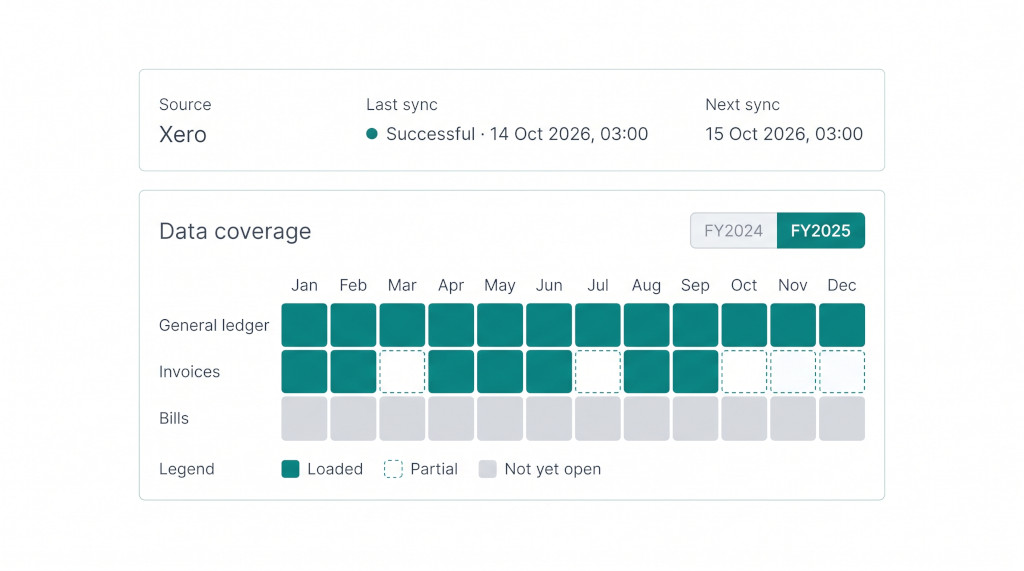Click Bills August grey cell
Image resolution: width=1024 pixels, height=571 pixels.
(647, 418)
